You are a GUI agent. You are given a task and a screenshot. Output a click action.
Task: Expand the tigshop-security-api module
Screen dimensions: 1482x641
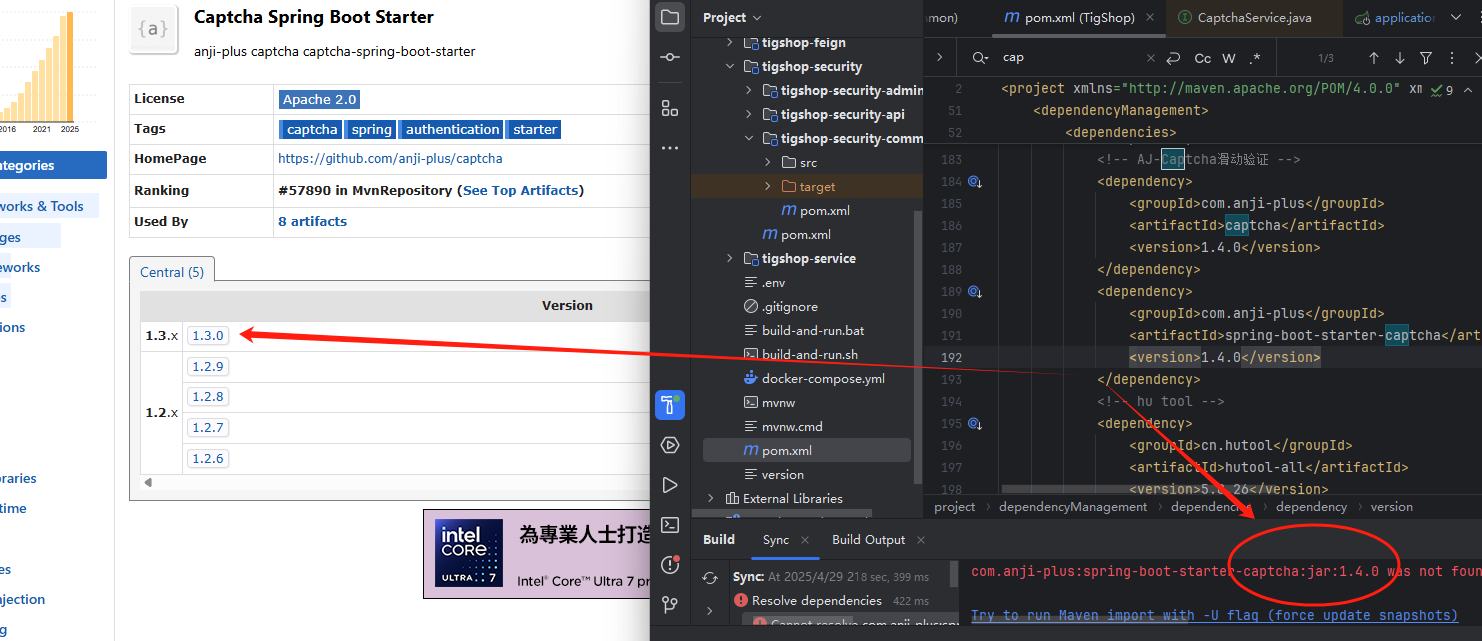point(749,115)
